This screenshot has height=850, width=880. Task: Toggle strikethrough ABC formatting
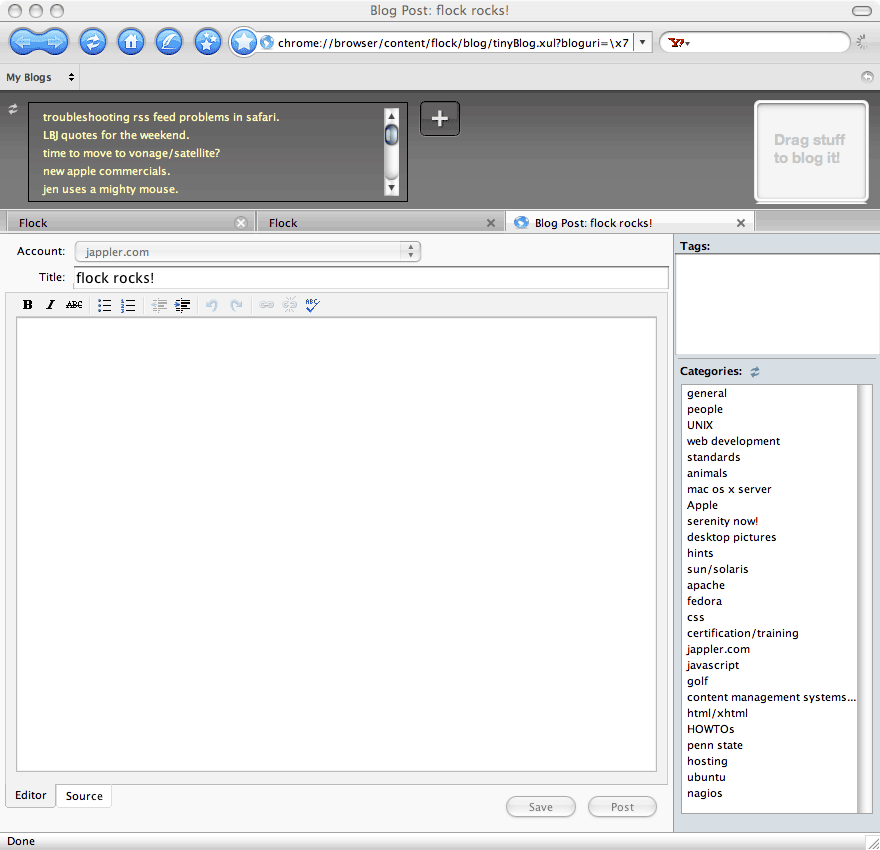coord(74,305)
